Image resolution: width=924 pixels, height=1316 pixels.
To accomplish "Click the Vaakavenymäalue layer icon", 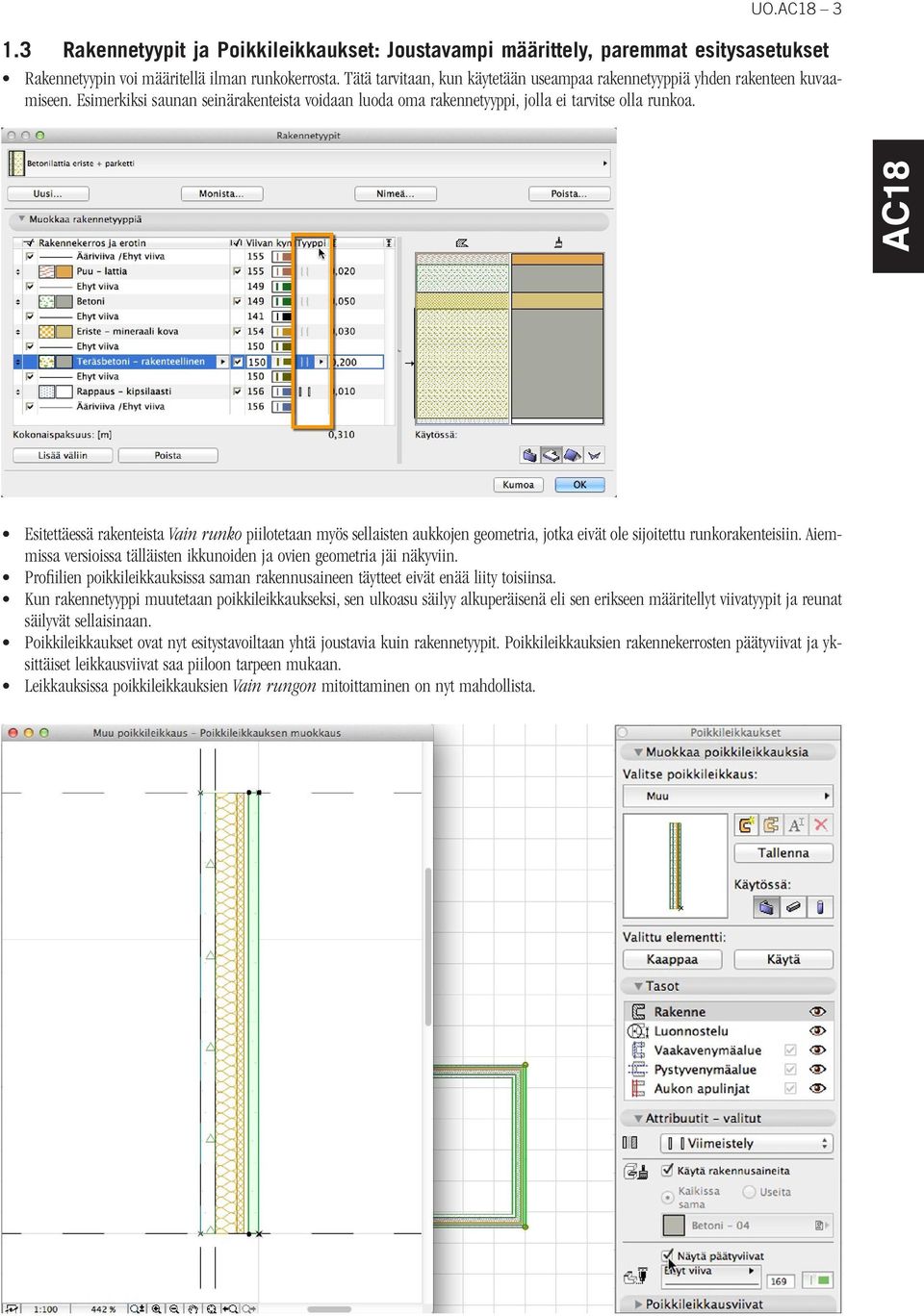I will click(x=638, y=1050).
